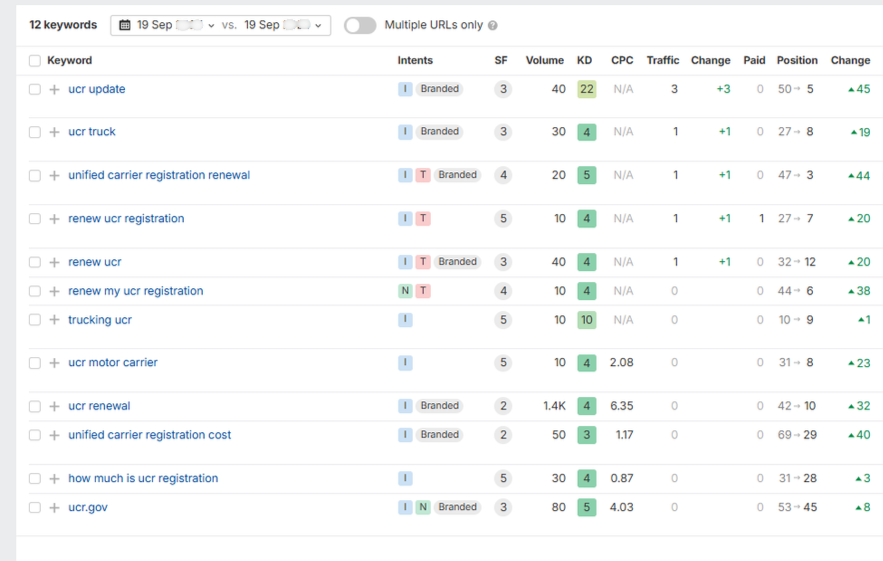Click plus icon beside renew ucr registration

pyautogui.click(x=54, y=219)
